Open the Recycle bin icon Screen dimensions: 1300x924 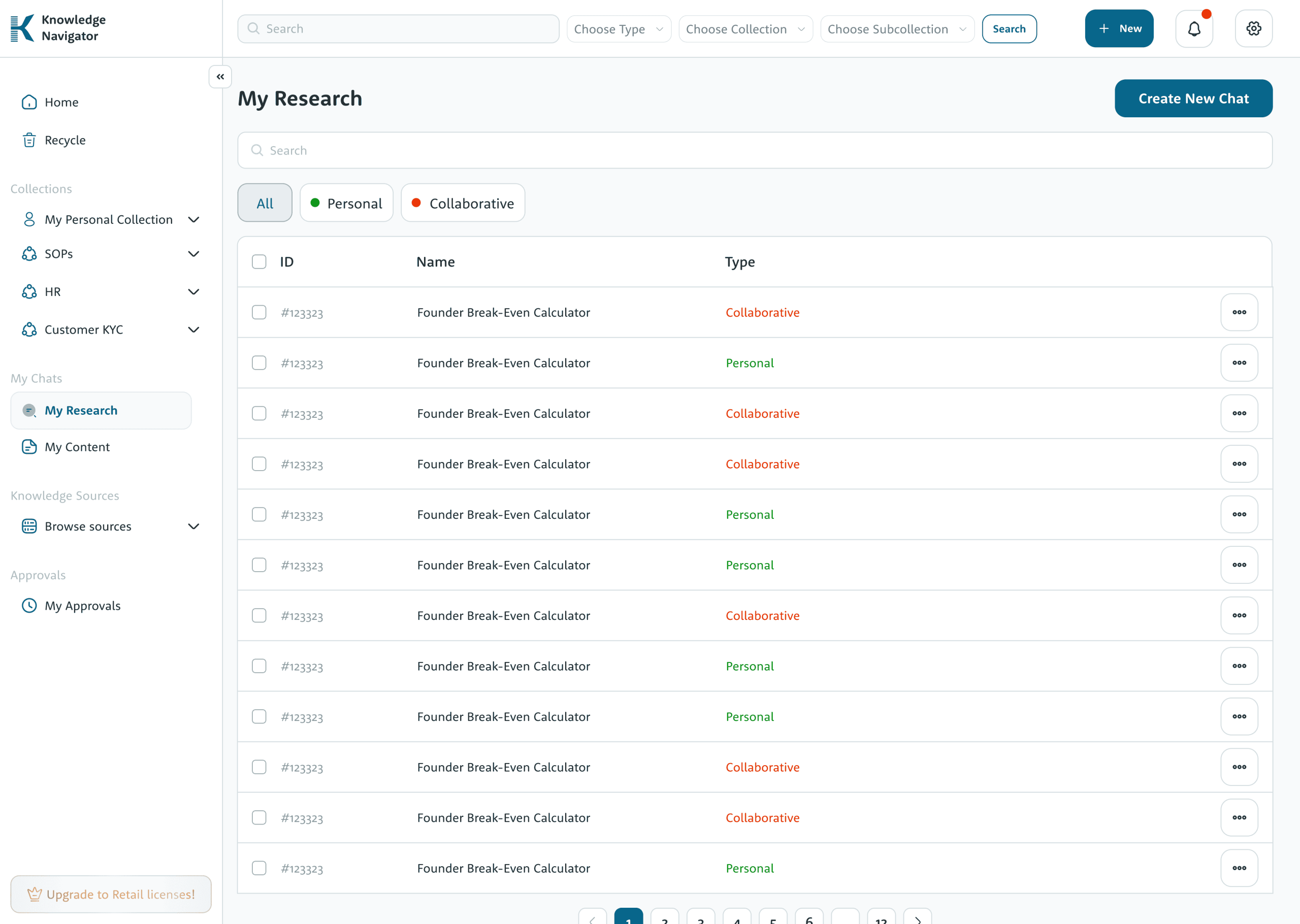coord(29,140)
